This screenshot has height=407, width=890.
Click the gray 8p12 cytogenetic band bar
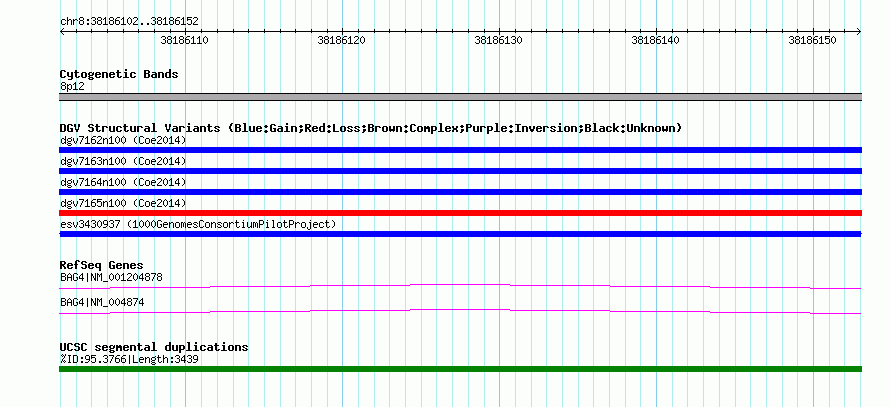tap(460, 97)
